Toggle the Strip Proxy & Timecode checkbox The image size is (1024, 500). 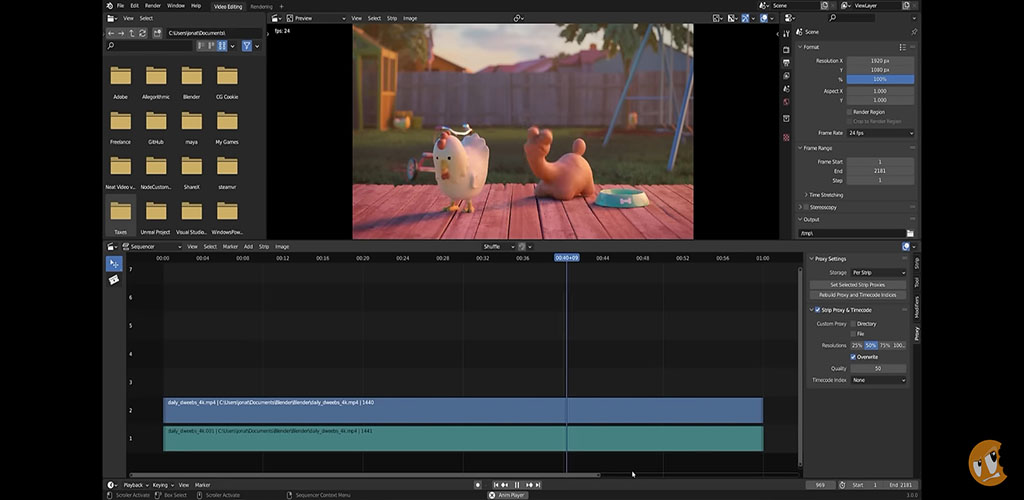pyautogui.click(x=818, y=310)
